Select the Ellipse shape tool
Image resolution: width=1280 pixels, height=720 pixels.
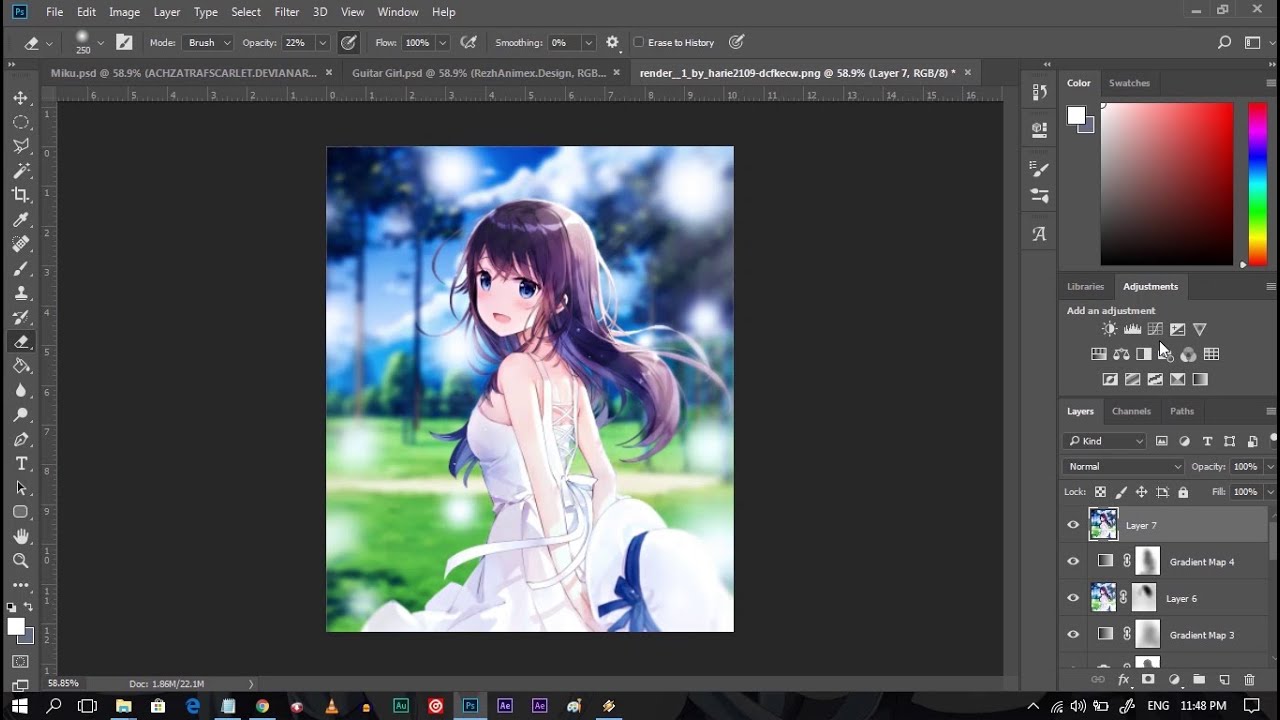[x=20, y=512]
